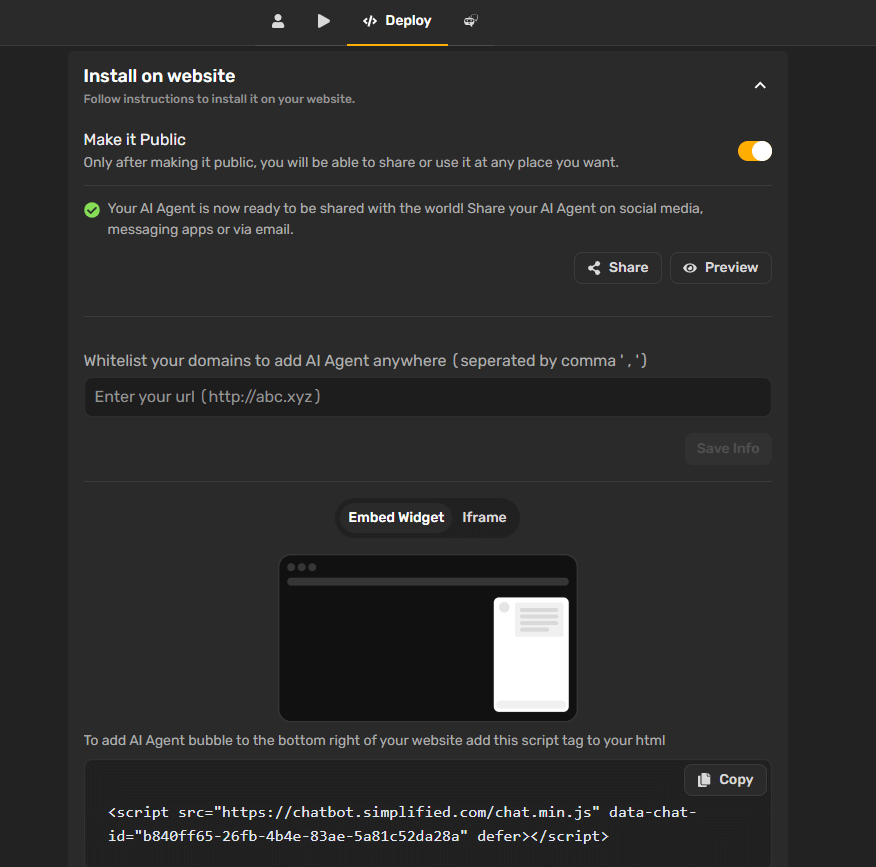Click the 'Install on website' heading
Viewport: 876px width, 867px height.
tap(159, 76)
